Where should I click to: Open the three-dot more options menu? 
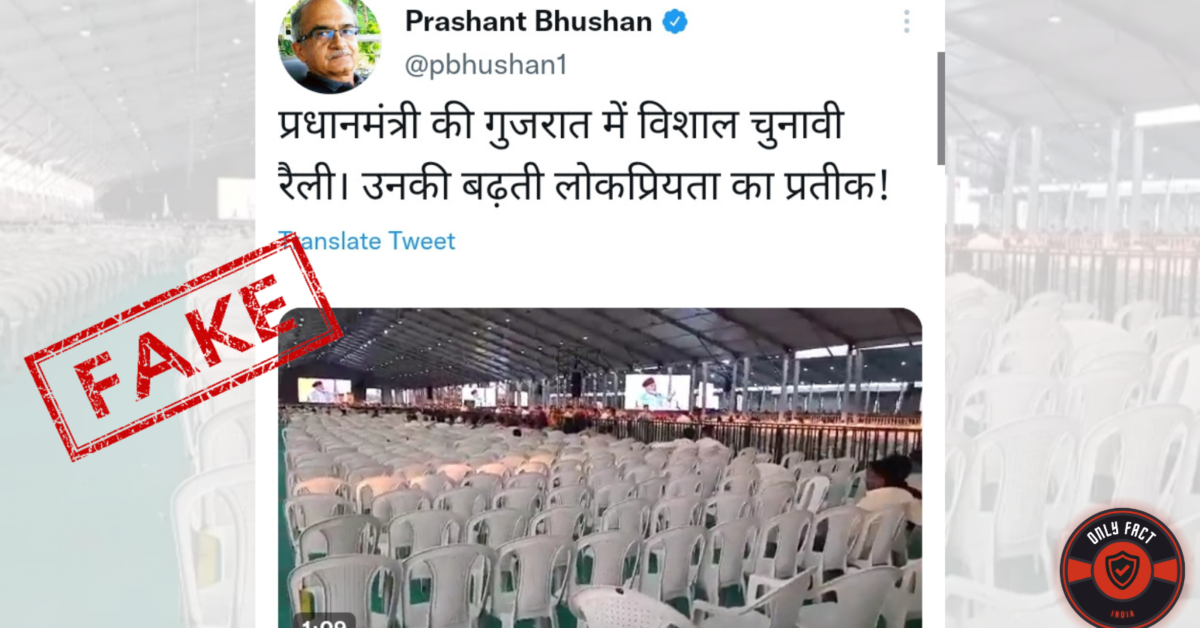[x=906, y=22]
